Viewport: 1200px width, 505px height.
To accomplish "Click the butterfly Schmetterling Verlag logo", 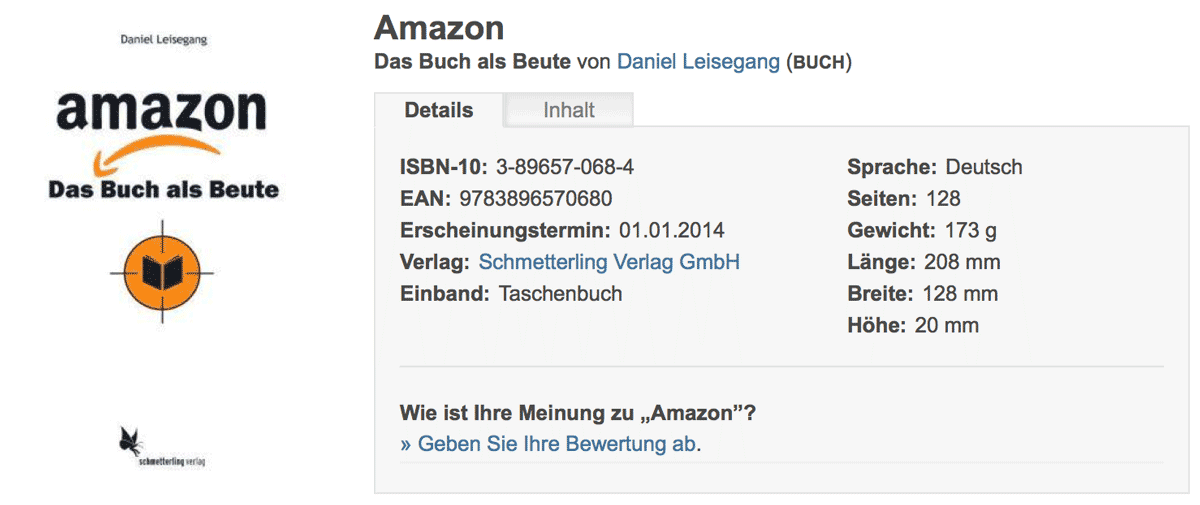I will pos(162,447).
